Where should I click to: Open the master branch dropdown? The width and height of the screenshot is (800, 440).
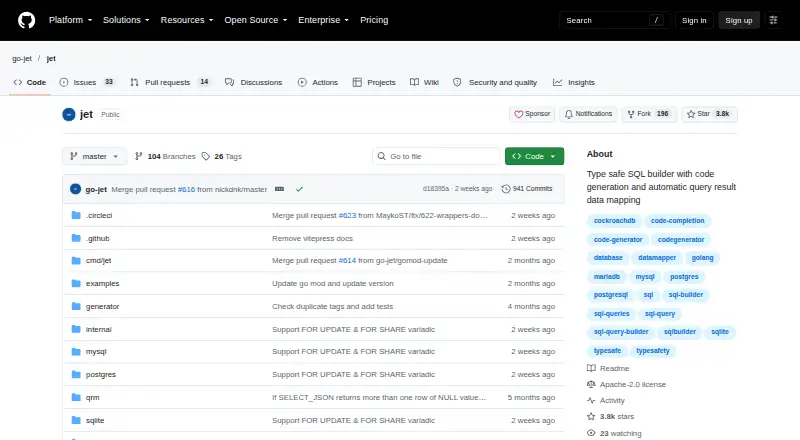pos(94,156)
